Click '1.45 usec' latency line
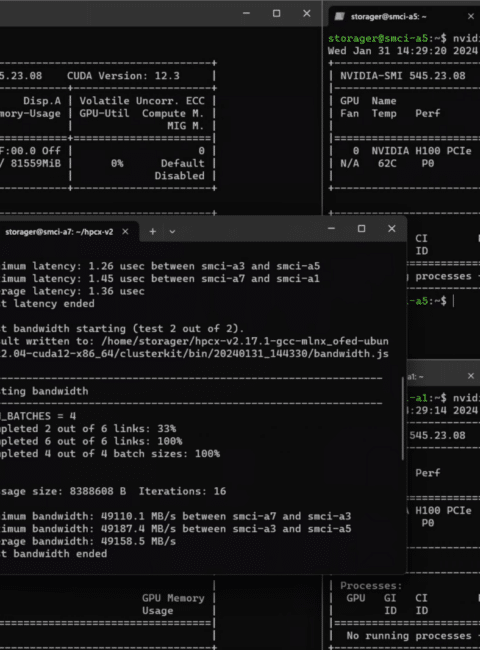The height and width of the screenshot is (650, 480). pos(160,279)
